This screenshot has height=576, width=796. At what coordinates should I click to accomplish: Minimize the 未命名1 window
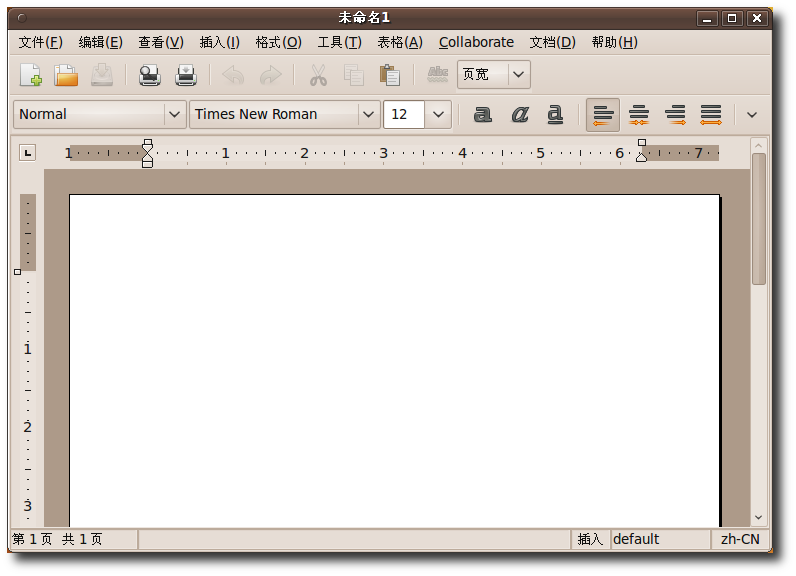707,18
